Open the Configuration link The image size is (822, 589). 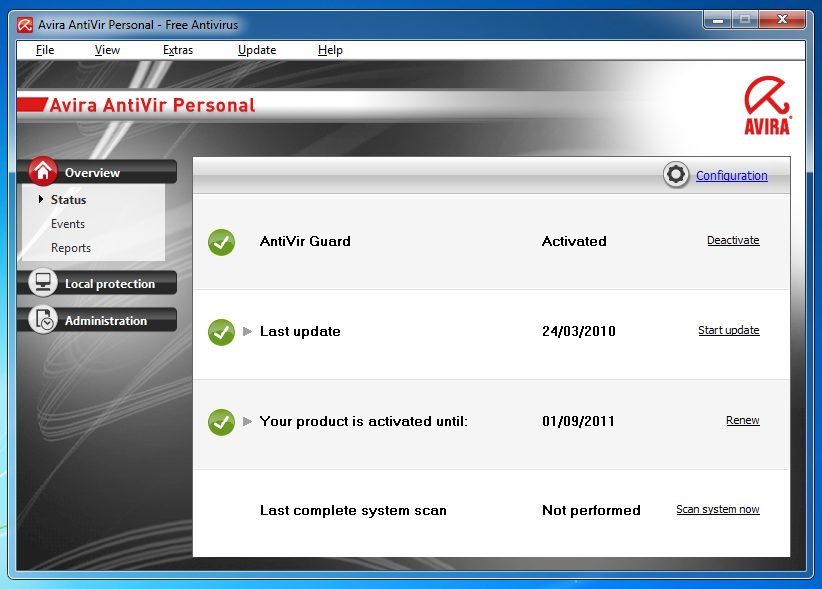coord(731,176)
